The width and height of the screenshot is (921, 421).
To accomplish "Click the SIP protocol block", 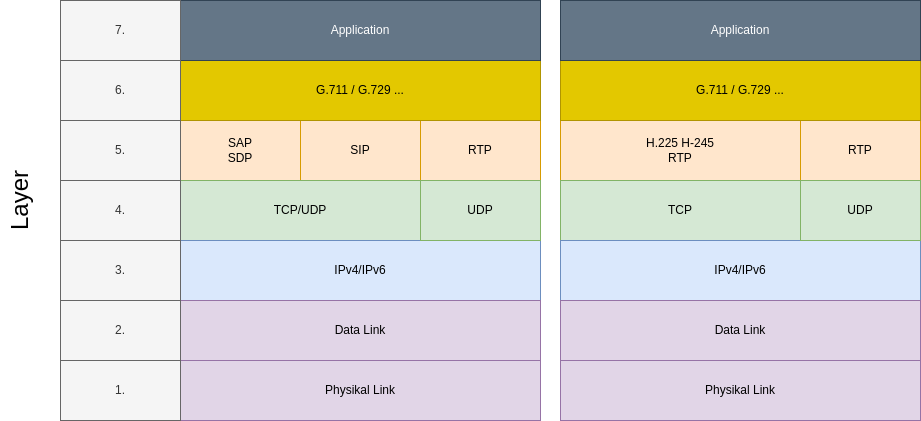I will coord(360,150).
